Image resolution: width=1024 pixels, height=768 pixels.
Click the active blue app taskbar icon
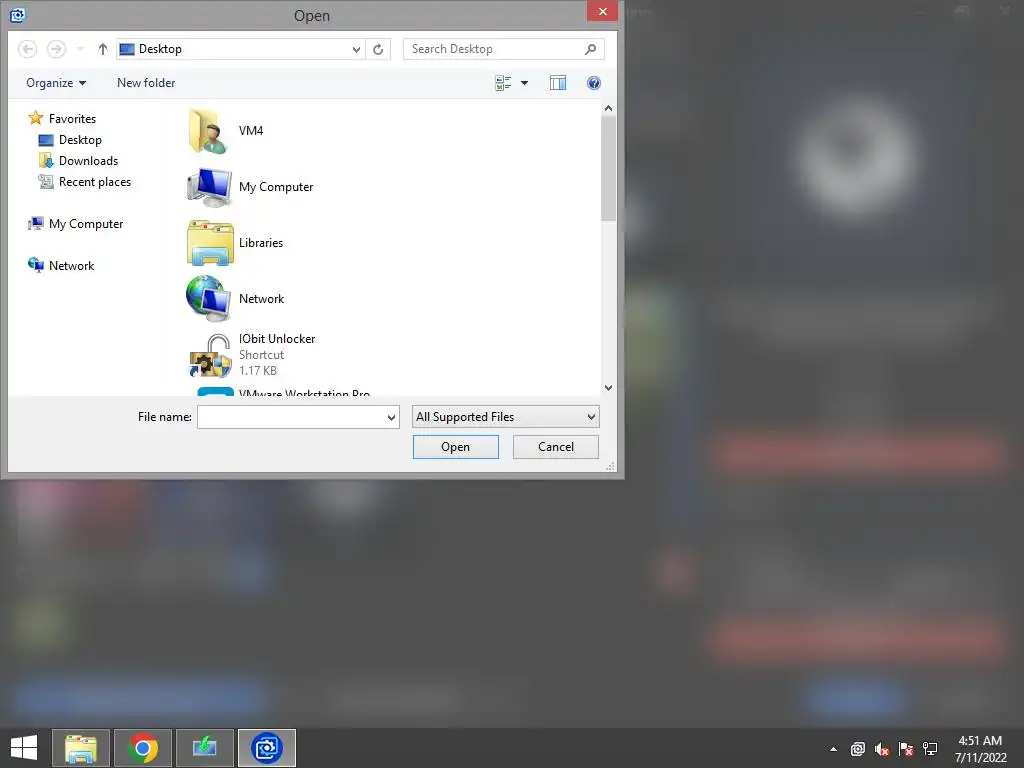coord(267,748)
